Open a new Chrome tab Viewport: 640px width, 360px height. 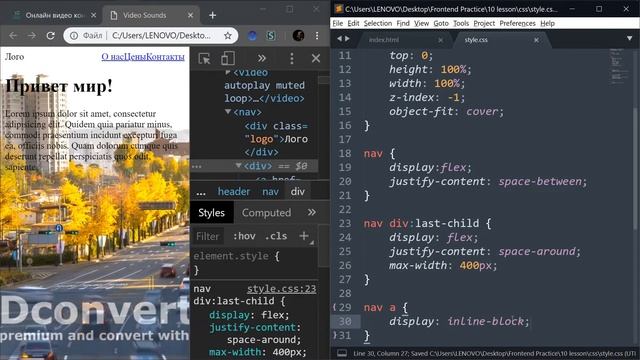click(212, 16)
